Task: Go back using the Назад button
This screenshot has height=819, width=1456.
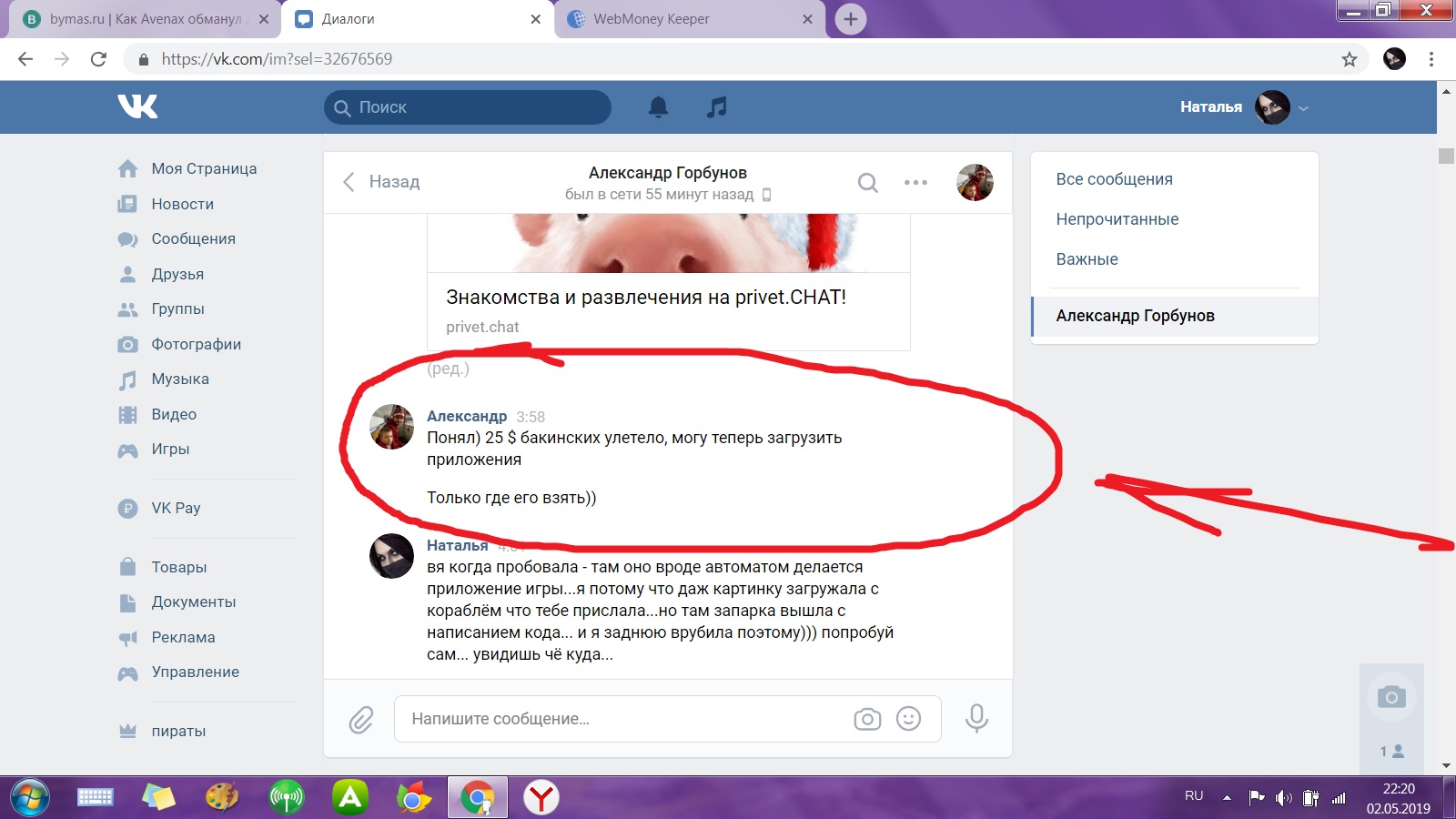Action: [381, 182]
